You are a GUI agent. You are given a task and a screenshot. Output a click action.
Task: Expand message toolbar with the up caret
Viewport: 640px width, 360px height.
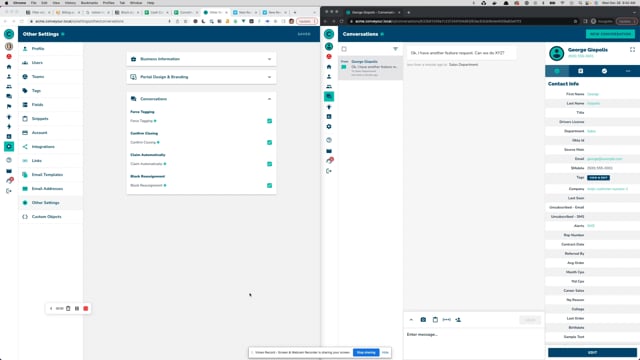(x=411, y=320)
